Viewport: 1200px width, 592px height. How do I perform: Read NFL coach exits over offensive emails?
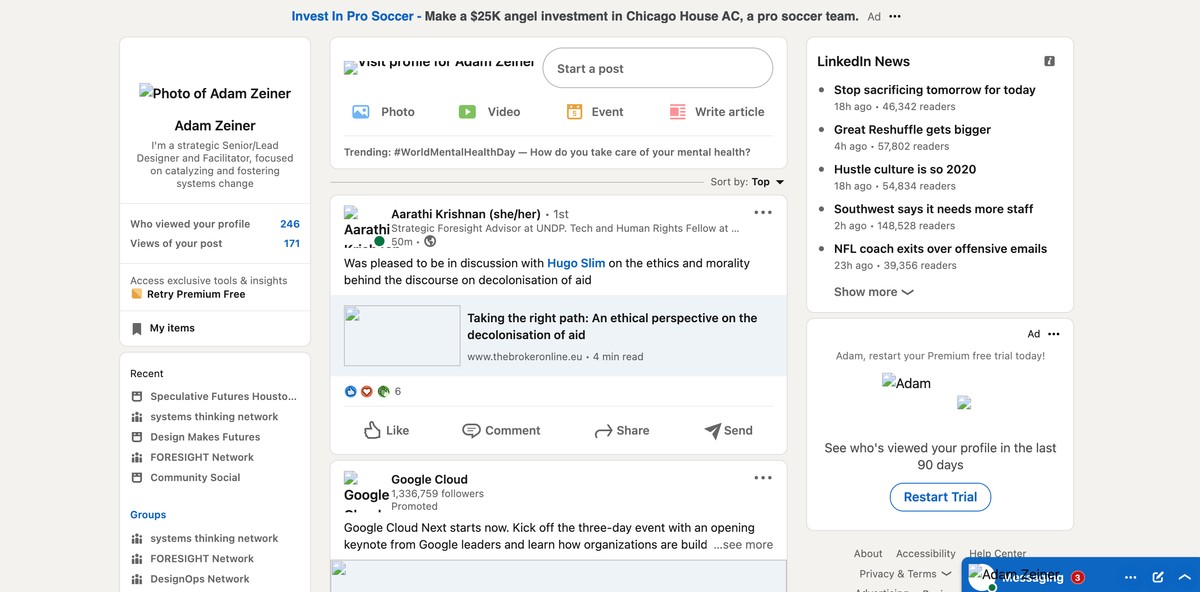[941, 249]
